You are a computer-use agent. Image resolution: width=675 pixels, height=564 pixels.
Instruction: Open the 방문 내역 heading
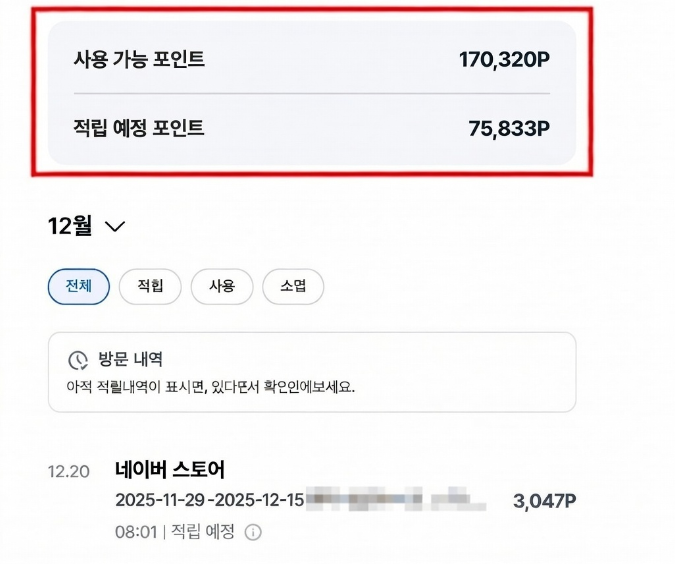click(x=129, y=359)
